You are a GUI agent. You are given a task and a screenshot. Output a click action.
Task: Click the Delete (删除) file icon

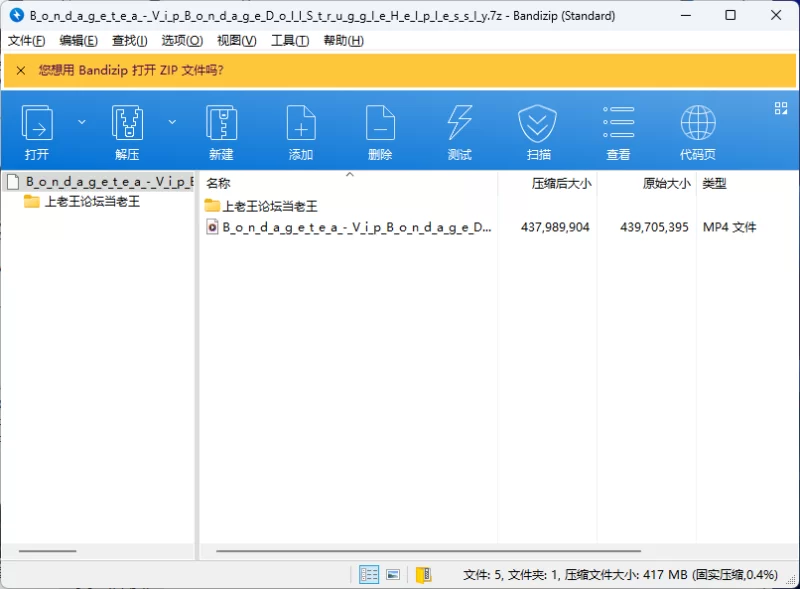[x=380, y=123]
